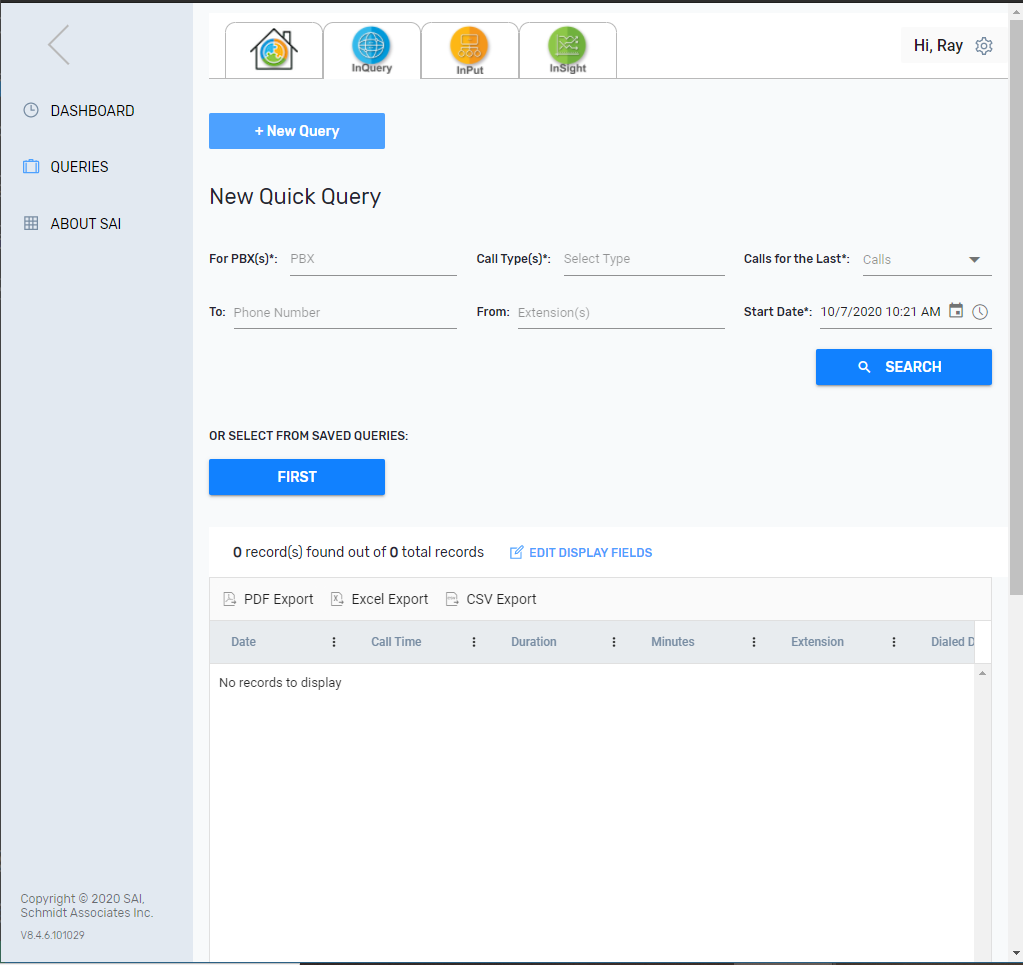Open QUERIES in the sidebar
Viewport: 1023px width, 965px height.
(79, 167)
